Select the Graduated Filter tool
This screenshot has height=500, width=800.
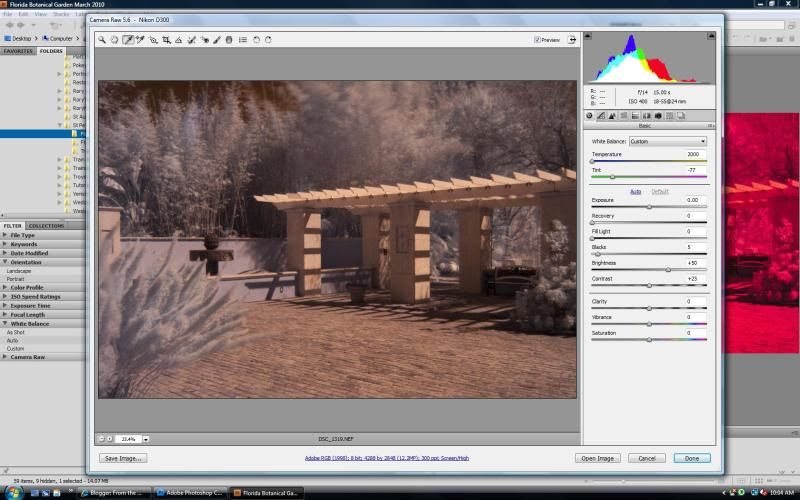click(x=229, y=39)
